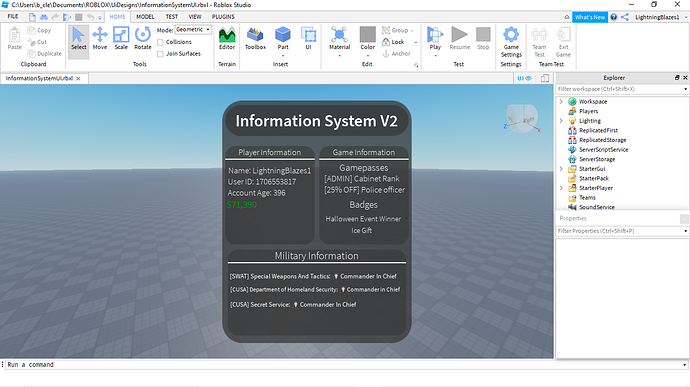Image resolution: width=690 pixels, height=387 pixels.
Task: Anchor the selected part
Action: tap(396, 53)
